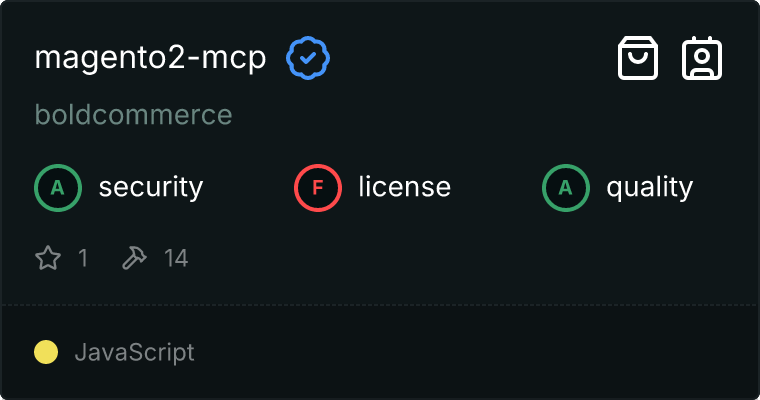Screen dimensions: 760x400
Task: Open the boldcommerce author link
Action: 133,115
